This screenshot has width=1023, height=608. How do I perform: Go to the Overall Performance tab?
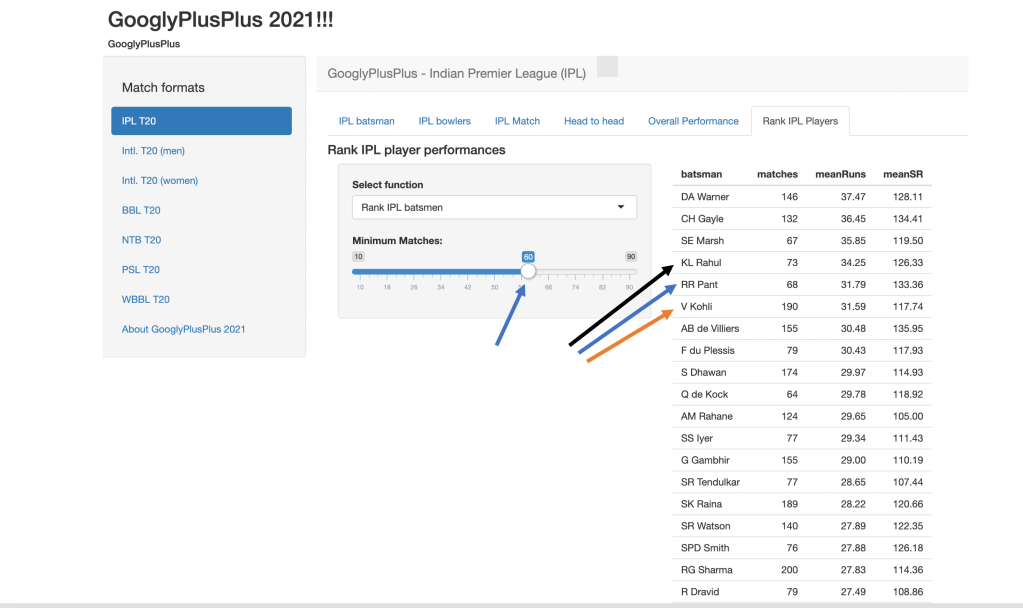693,121
